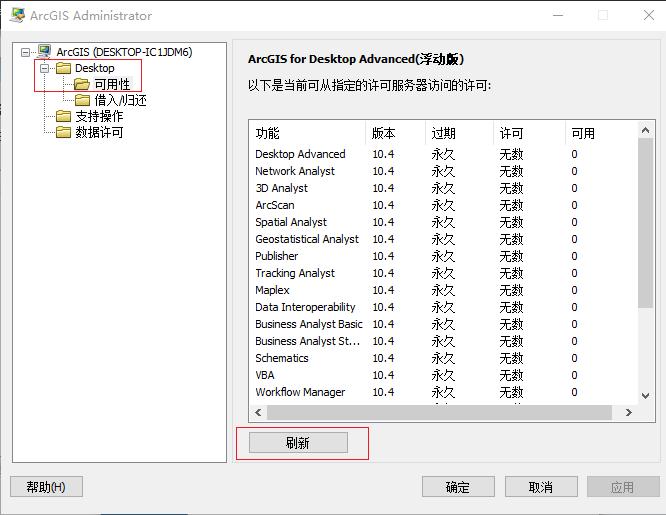
Task: Select the ArcScan row
Action: point(443,205)
